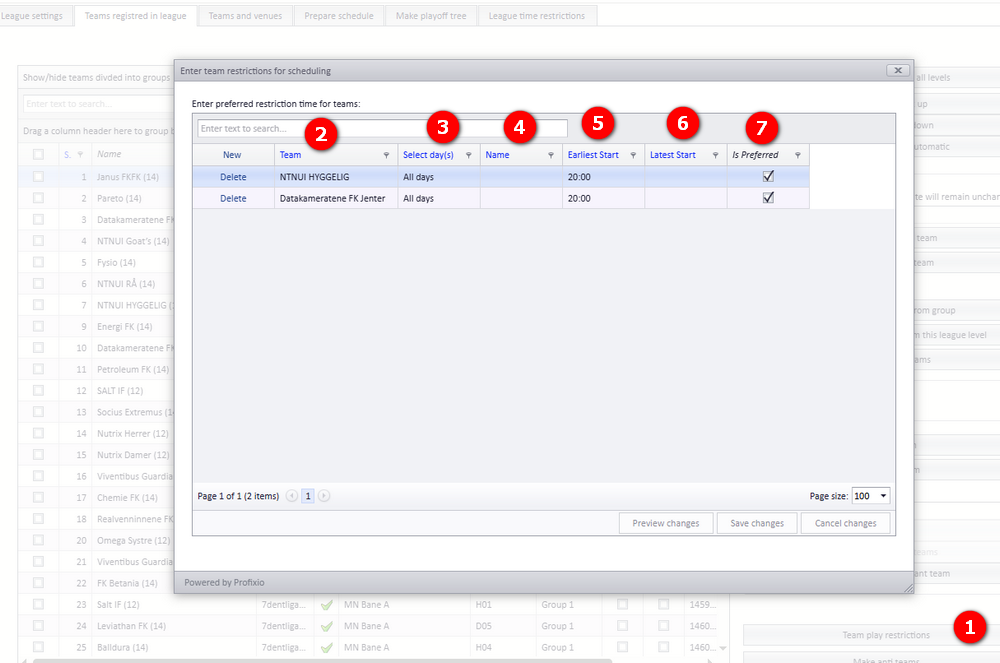Open the Select day(s) column filter icon

coord(468,155)
